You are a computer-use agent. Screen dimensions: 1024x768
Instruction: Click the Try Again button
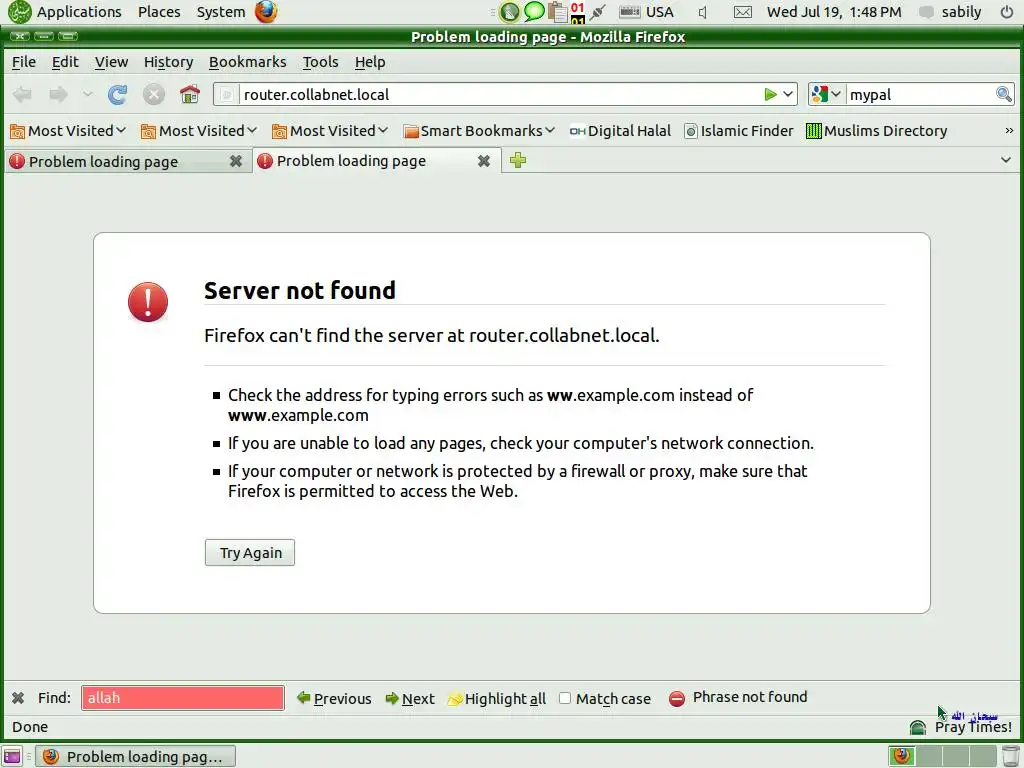[x=250, y=552]
